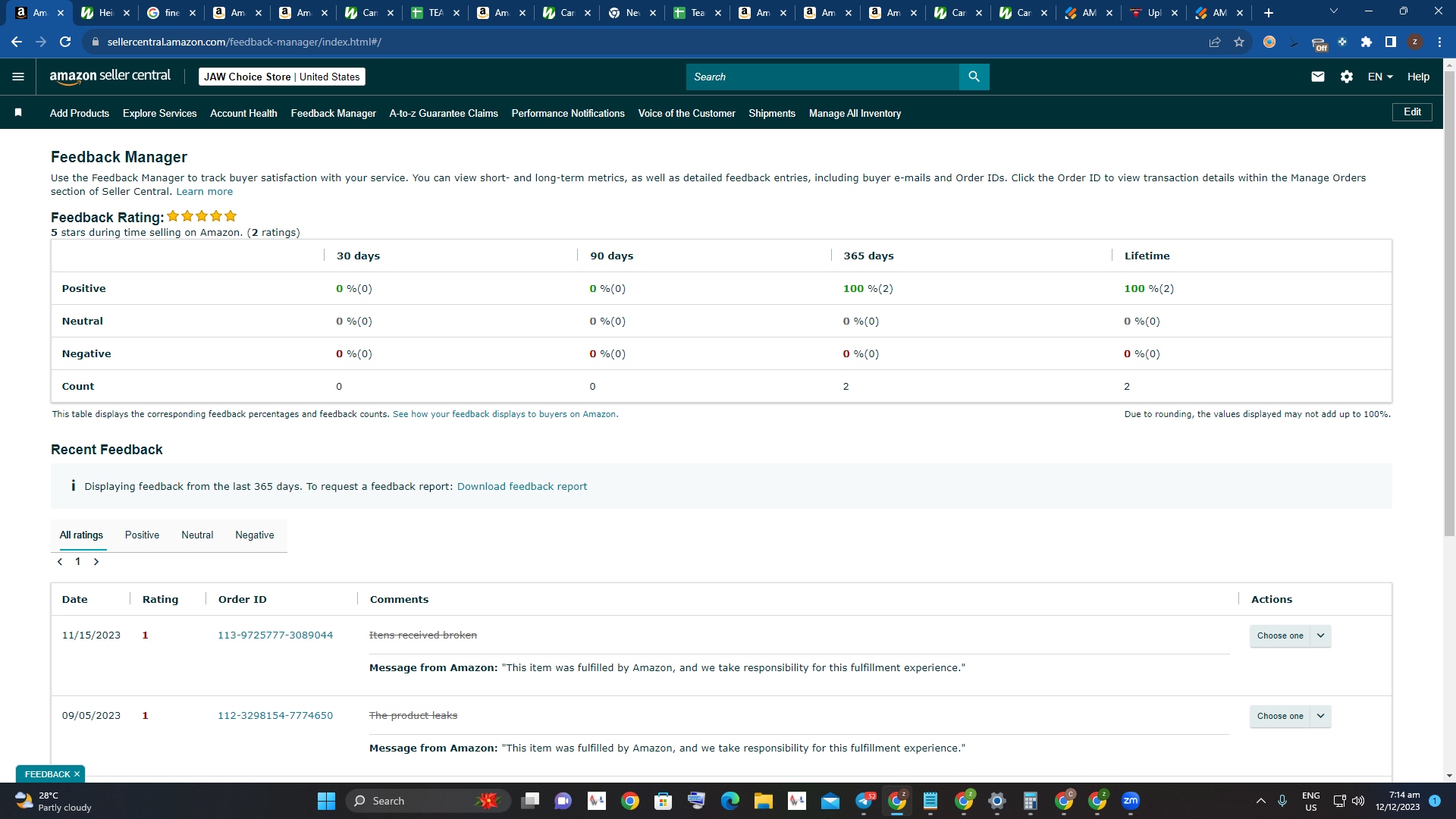Open A-to-z Guarantee Claims menu item
1456x819 pixels.
click(444, 113)
